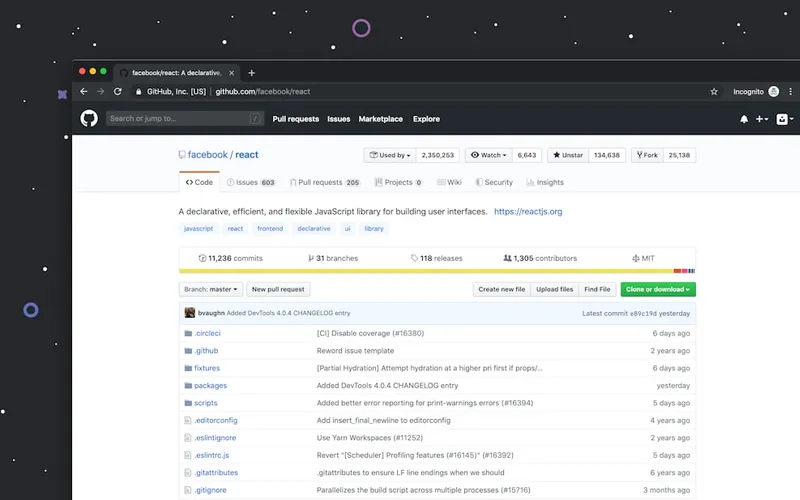Click the padlock site security icon
800x500 pixels.
pyautogui.click(x=138, y=92)
